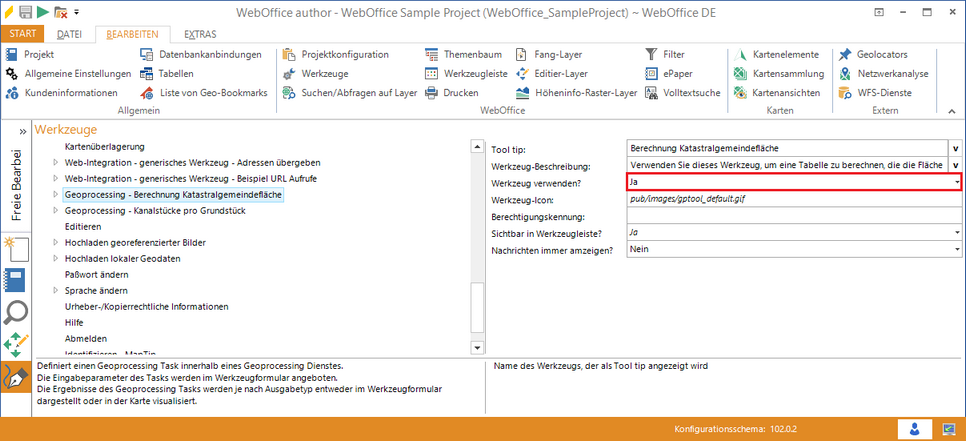Click the Tool tip text field
The height and width of the screenshot is (441, 966).
[787, 148]
